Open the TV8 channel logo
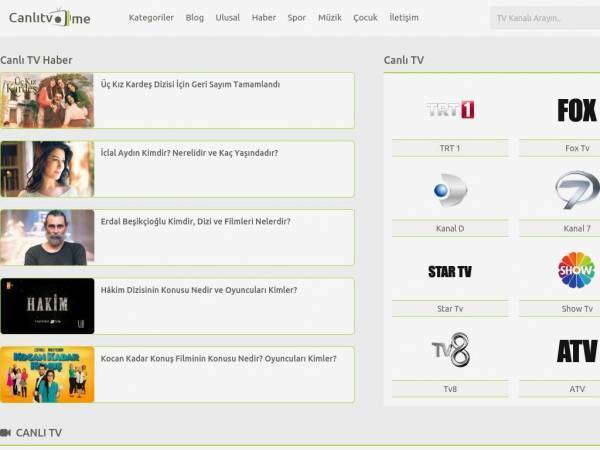 (x=450, y=350)
